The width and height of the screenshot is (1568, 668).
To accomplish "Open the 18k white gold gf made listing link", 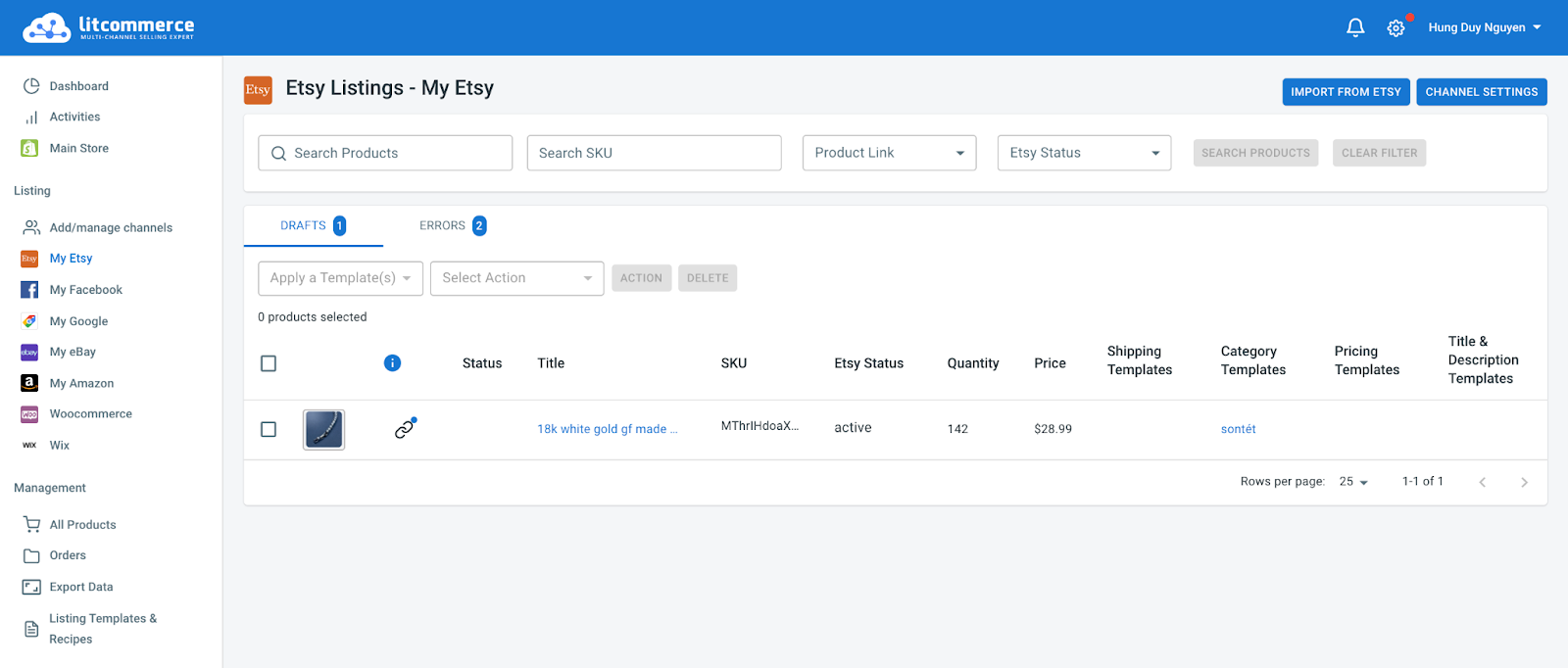I will coord(607,429).
